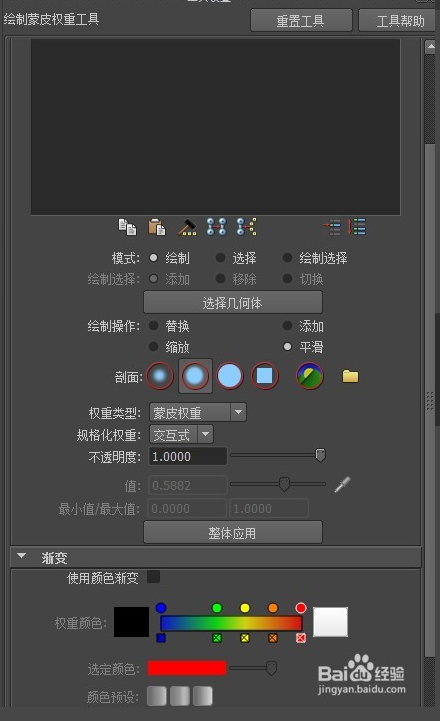
Task: Click the 值 slider handle
Action: (x=285, y=484)
